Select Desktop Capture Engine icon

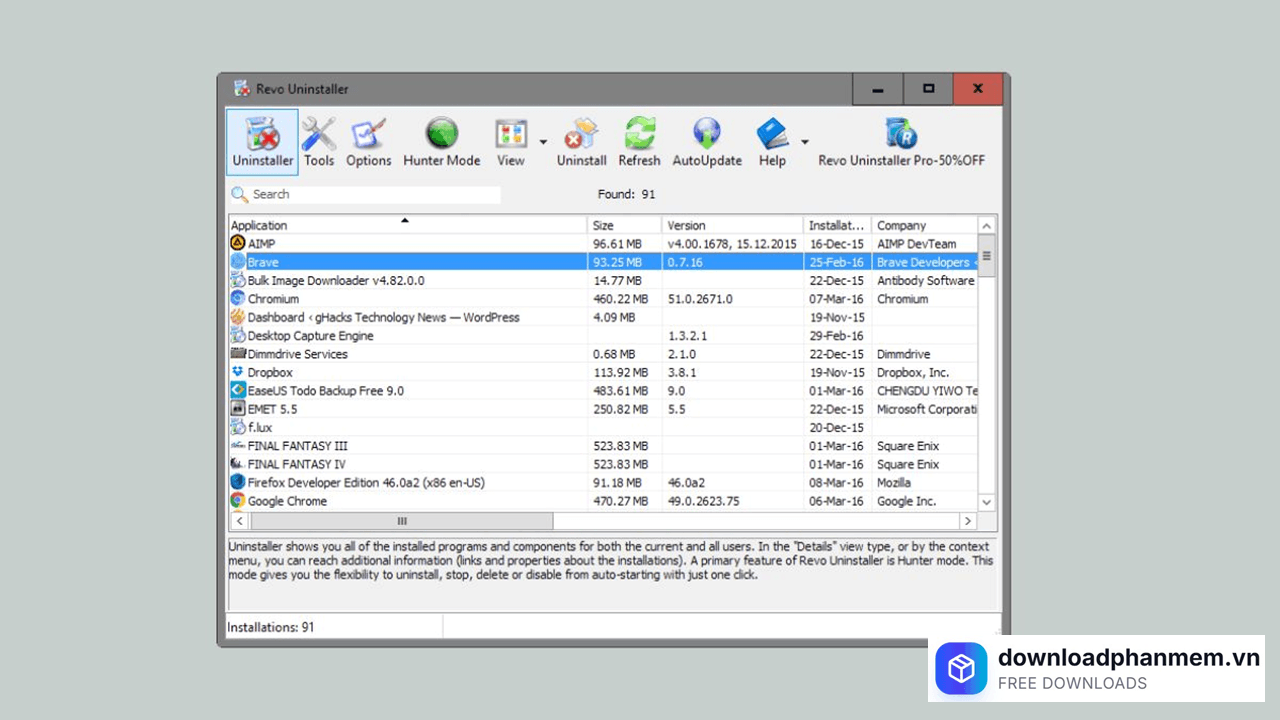coord(238,335)
